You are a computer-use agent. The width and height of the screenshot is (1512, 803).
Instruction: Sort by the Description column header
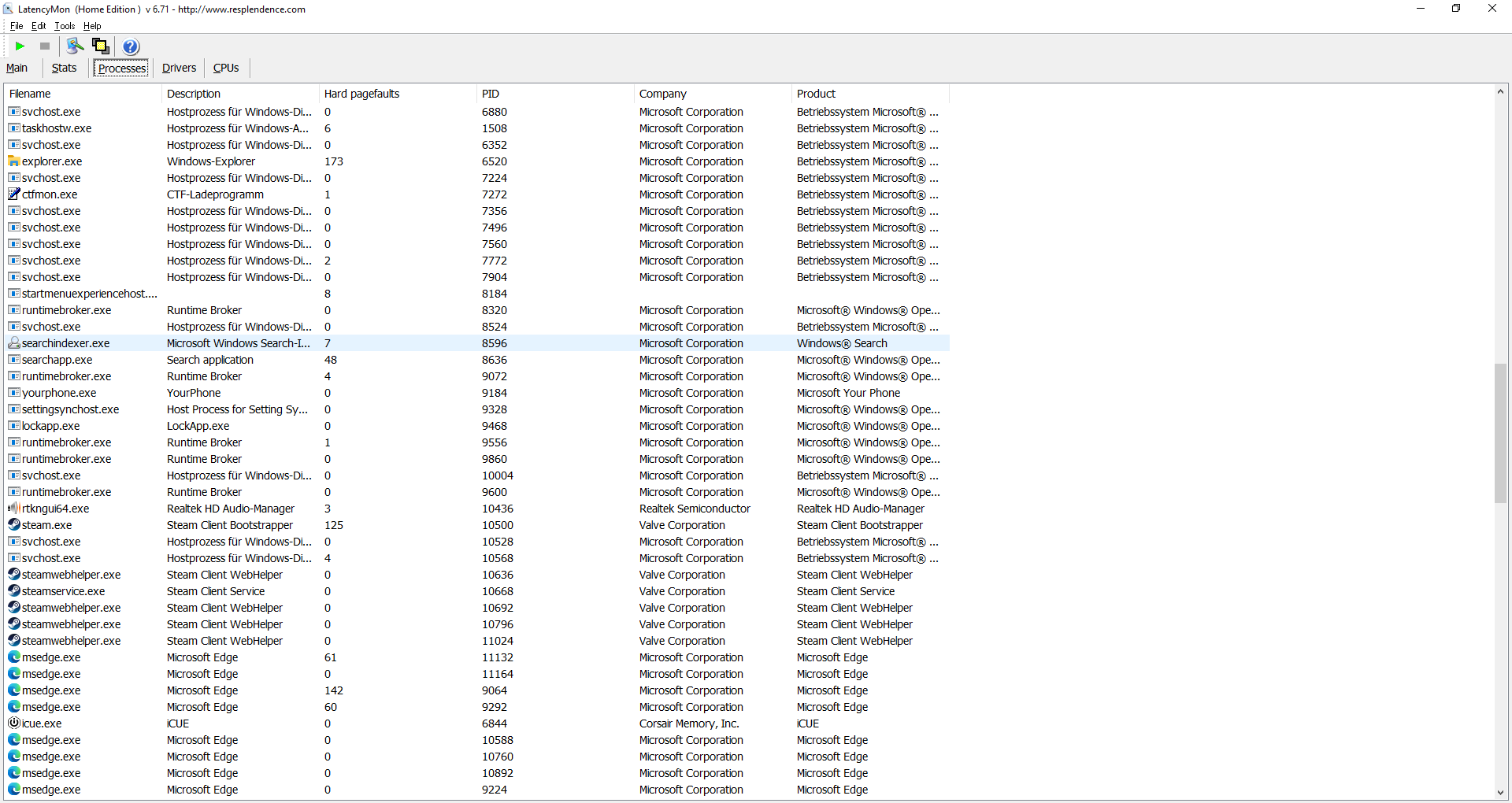[240, 94]
